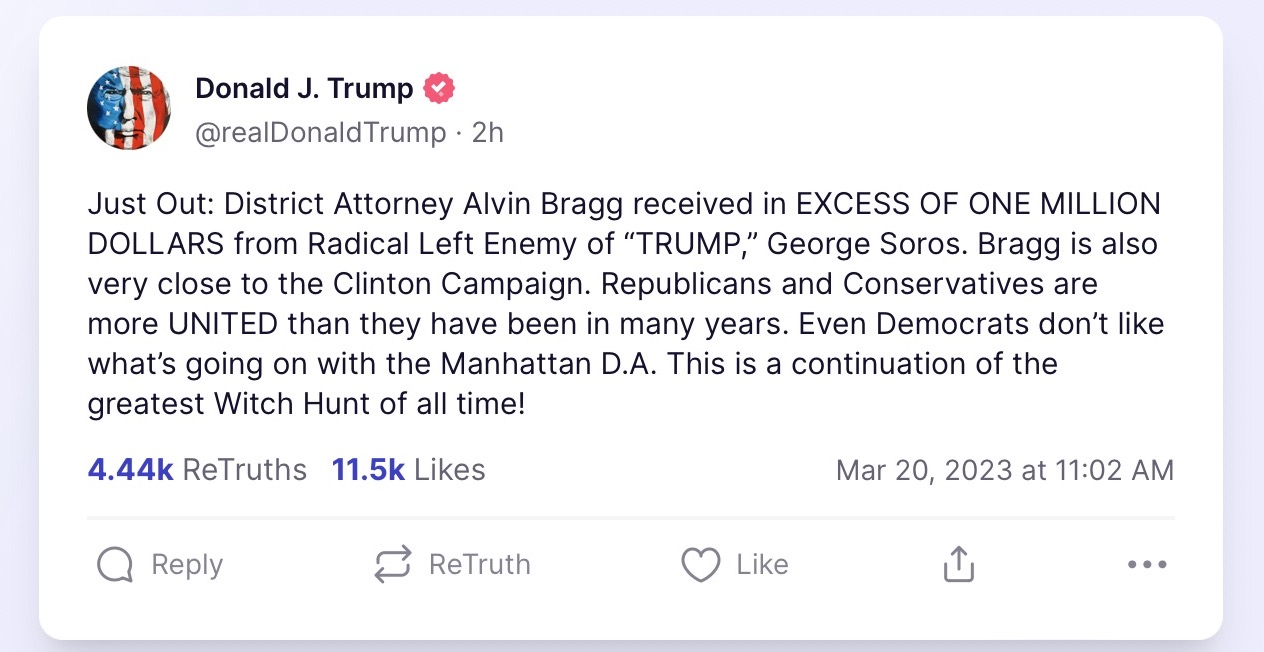The height and width of the screenshot is (652, 1264).
Task: Click the ReTruth arrows icon
Action: pos(392,566)
